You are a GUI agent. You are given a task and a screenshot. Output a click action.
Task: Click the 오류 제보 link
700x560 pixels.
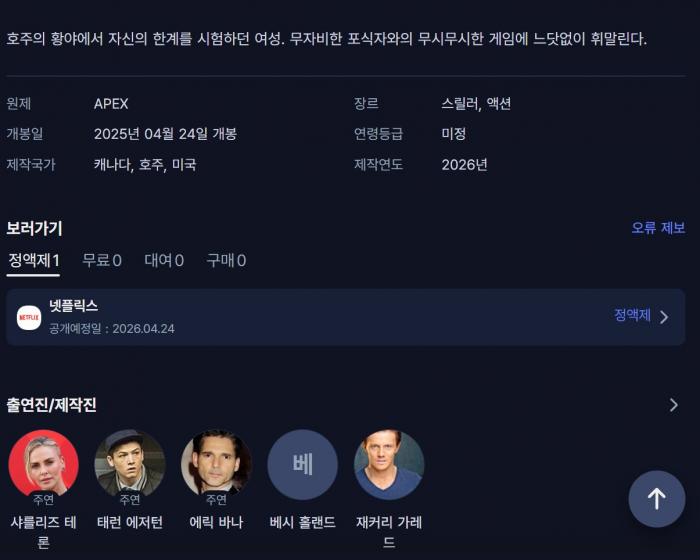pyautogui.click(x=658, y=228)
